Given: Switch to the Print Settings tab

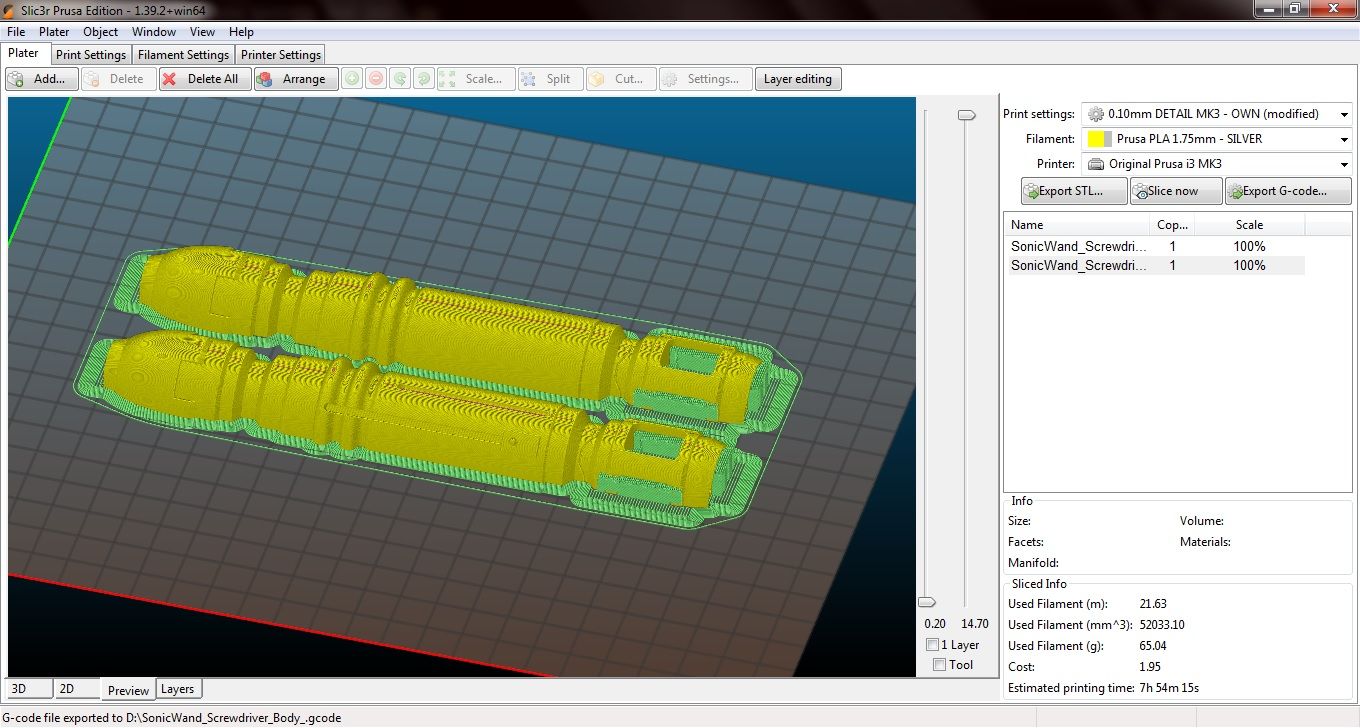Looking at the screenshot, I should click(x=91, y=55).
